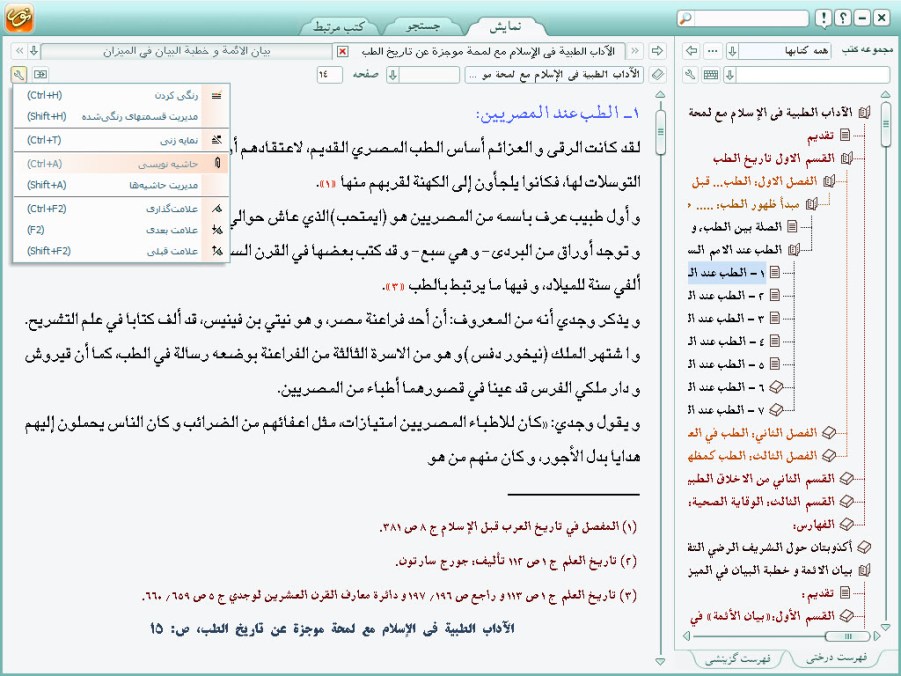The image size is (901, 676).
Task: Choose حاشیه نویسی (Ctrl+A) menu item
Action: tap(121, 164)
